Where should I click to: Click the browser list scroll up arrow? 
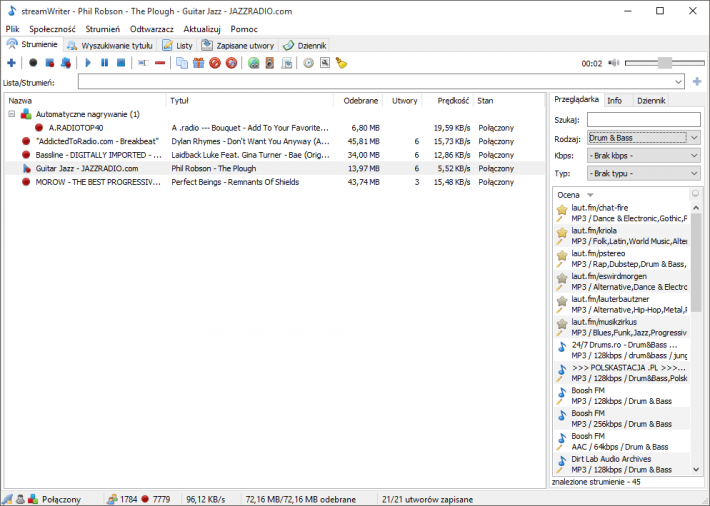[696, 207]
